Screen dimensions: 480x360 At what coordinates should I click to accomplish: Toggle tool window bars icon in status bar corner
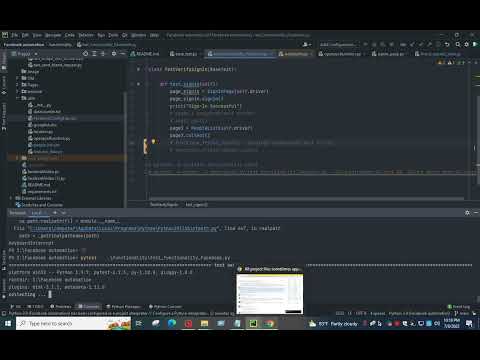pyautogui.click(x=4, y=314)
